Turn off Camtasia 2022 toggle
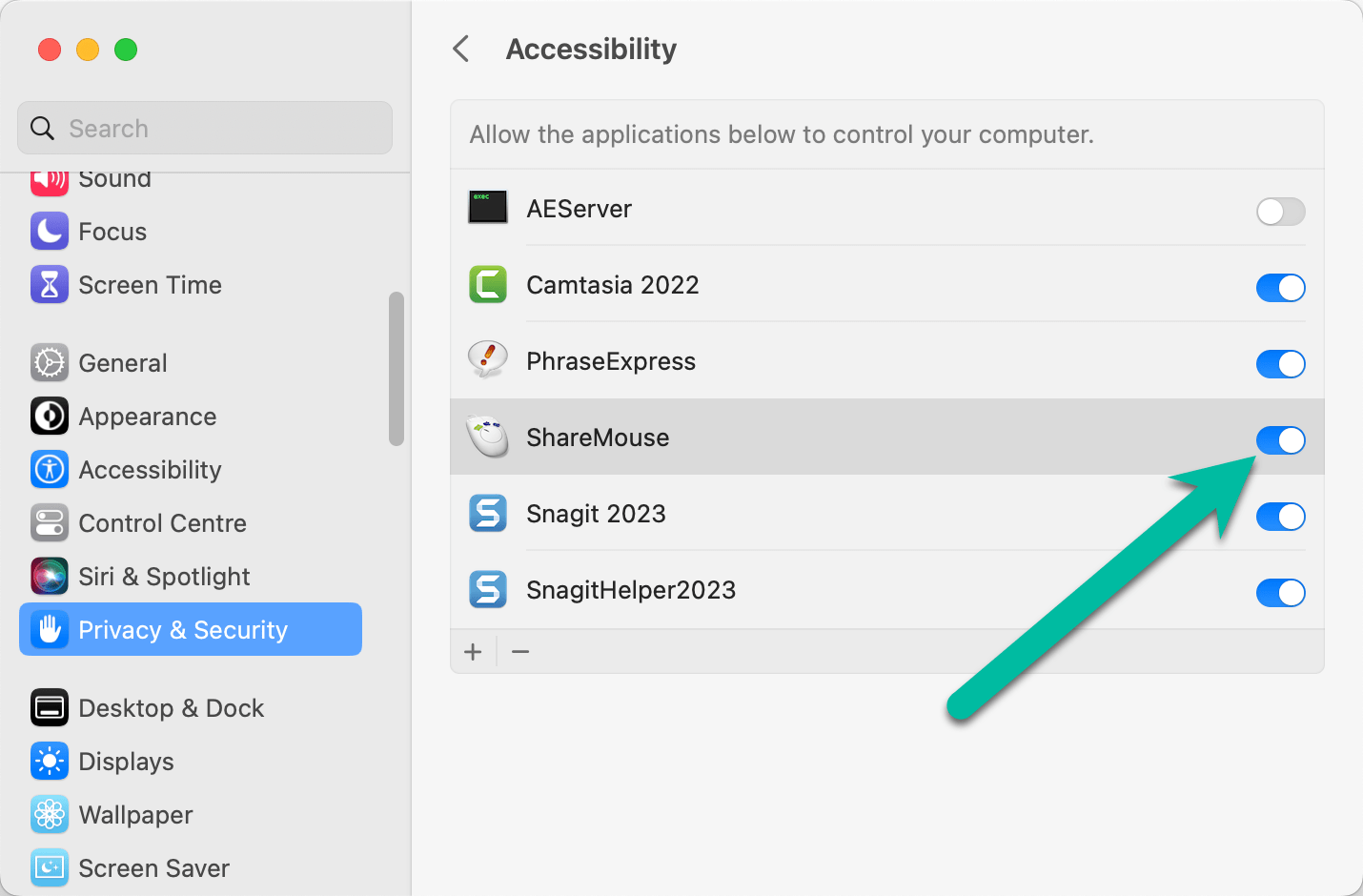This screenshot has width=1363, height=896. tap(1280, 288)
